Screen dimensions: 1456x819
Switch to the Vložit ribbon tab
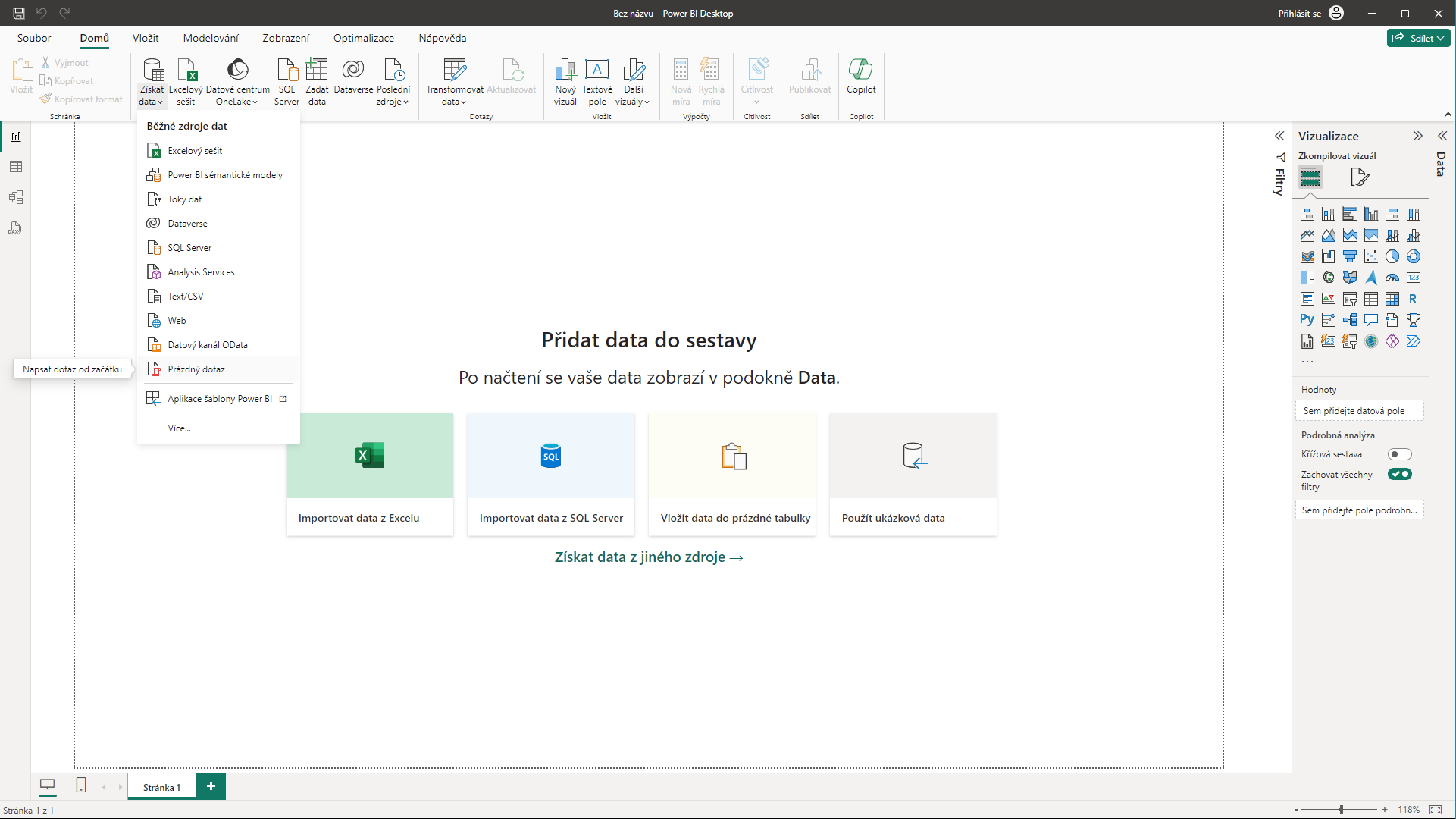tap(146, 38)
